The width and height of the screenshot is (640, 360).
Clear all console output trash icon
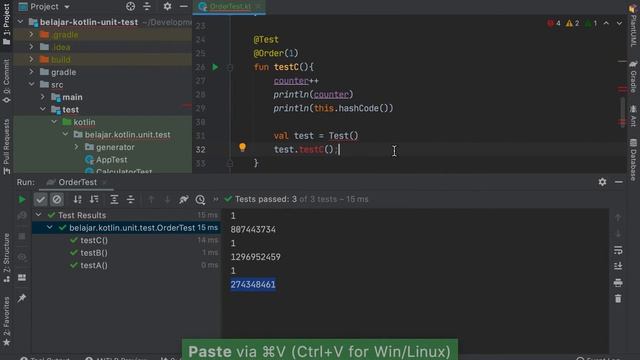click(618, 299)
